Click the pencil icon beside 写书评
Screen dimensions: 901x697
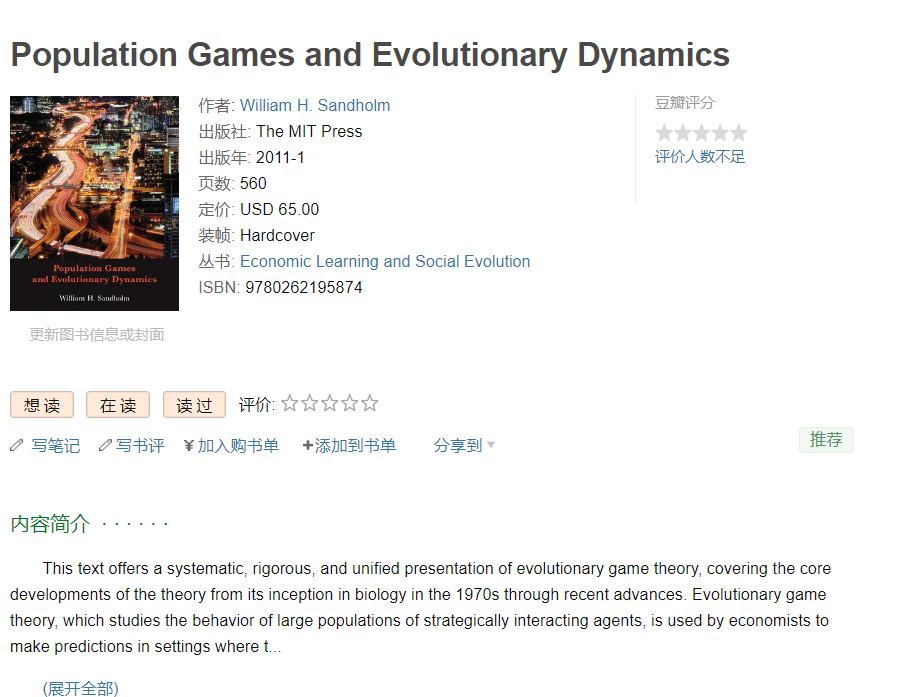(105, 446)
